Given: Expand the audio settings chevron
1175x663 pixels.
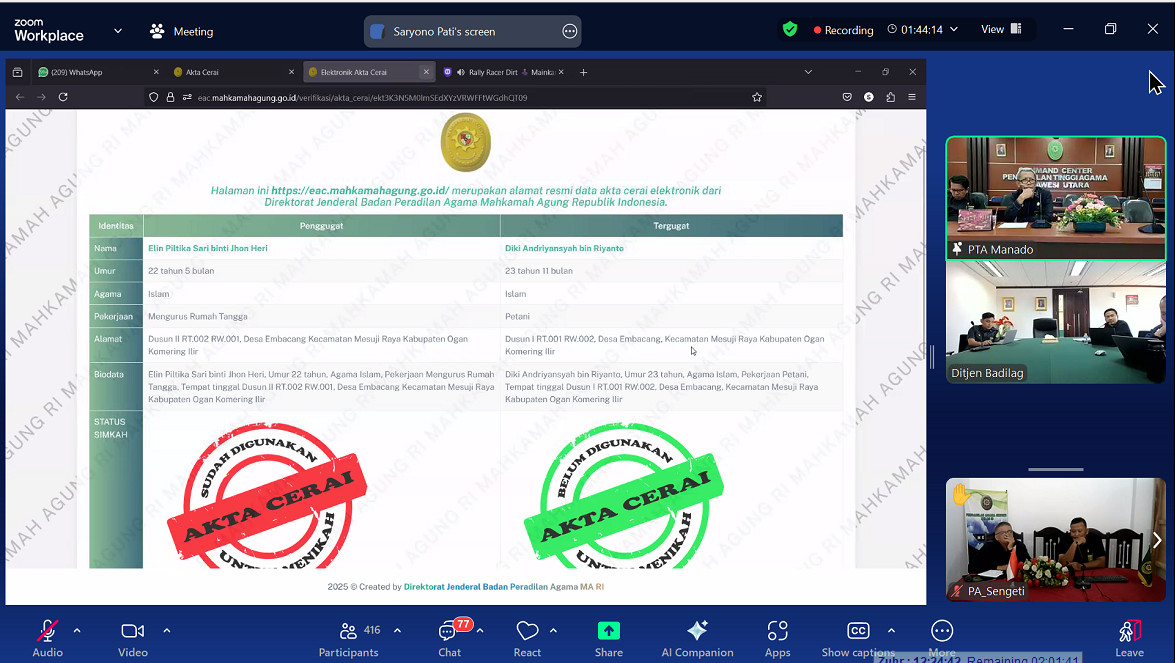Looking at the screenshot, I should point(77,631).
